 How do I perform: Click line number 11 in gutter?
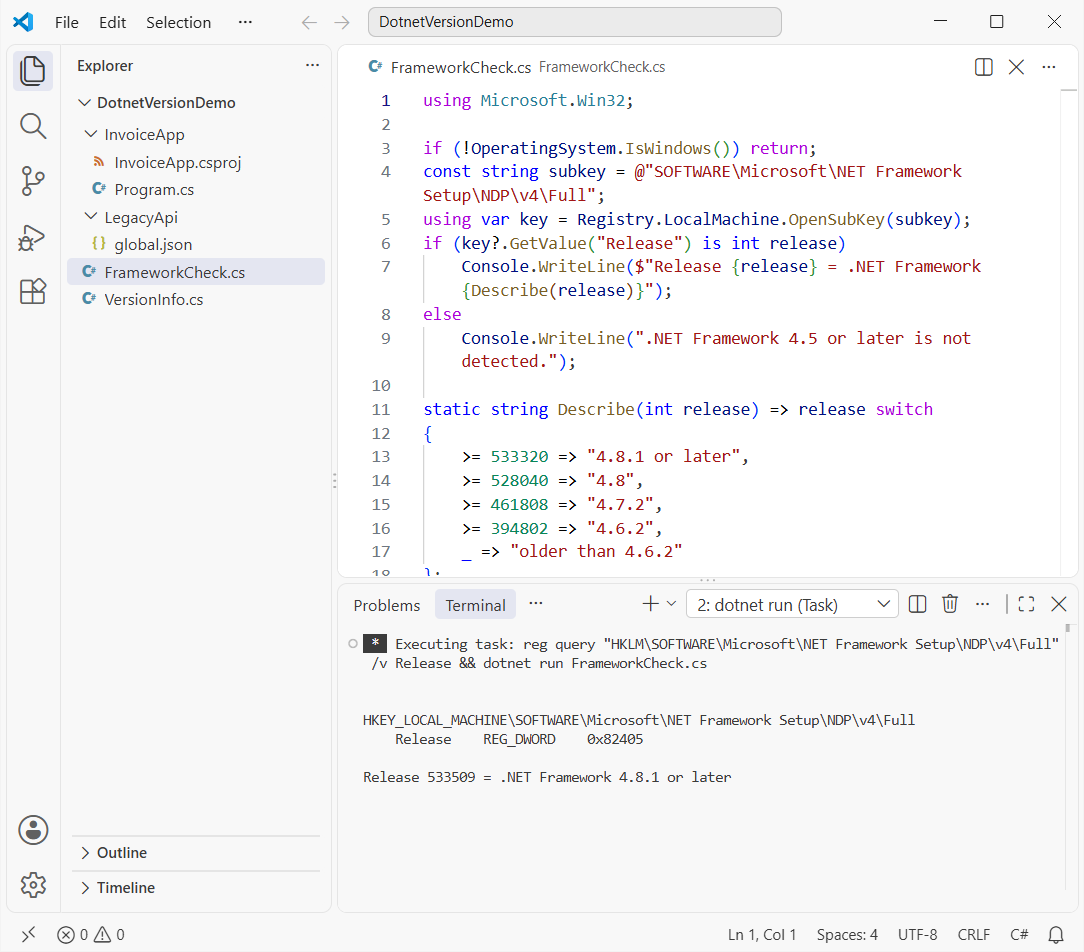381,409
